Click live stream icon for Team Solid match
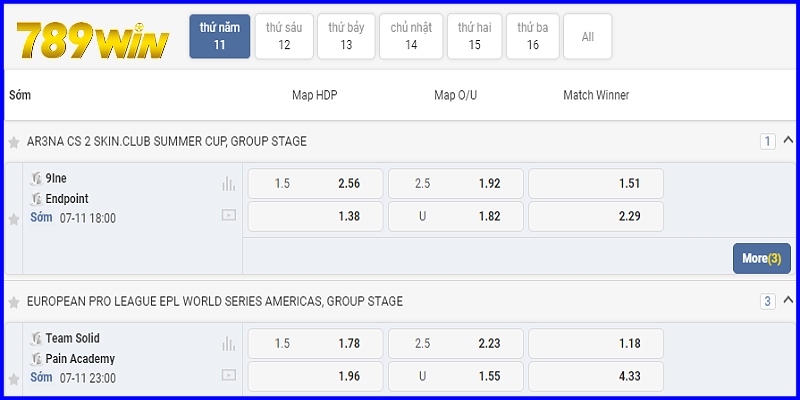This screenshot has width=800, height=400. (x=229, y=375)
